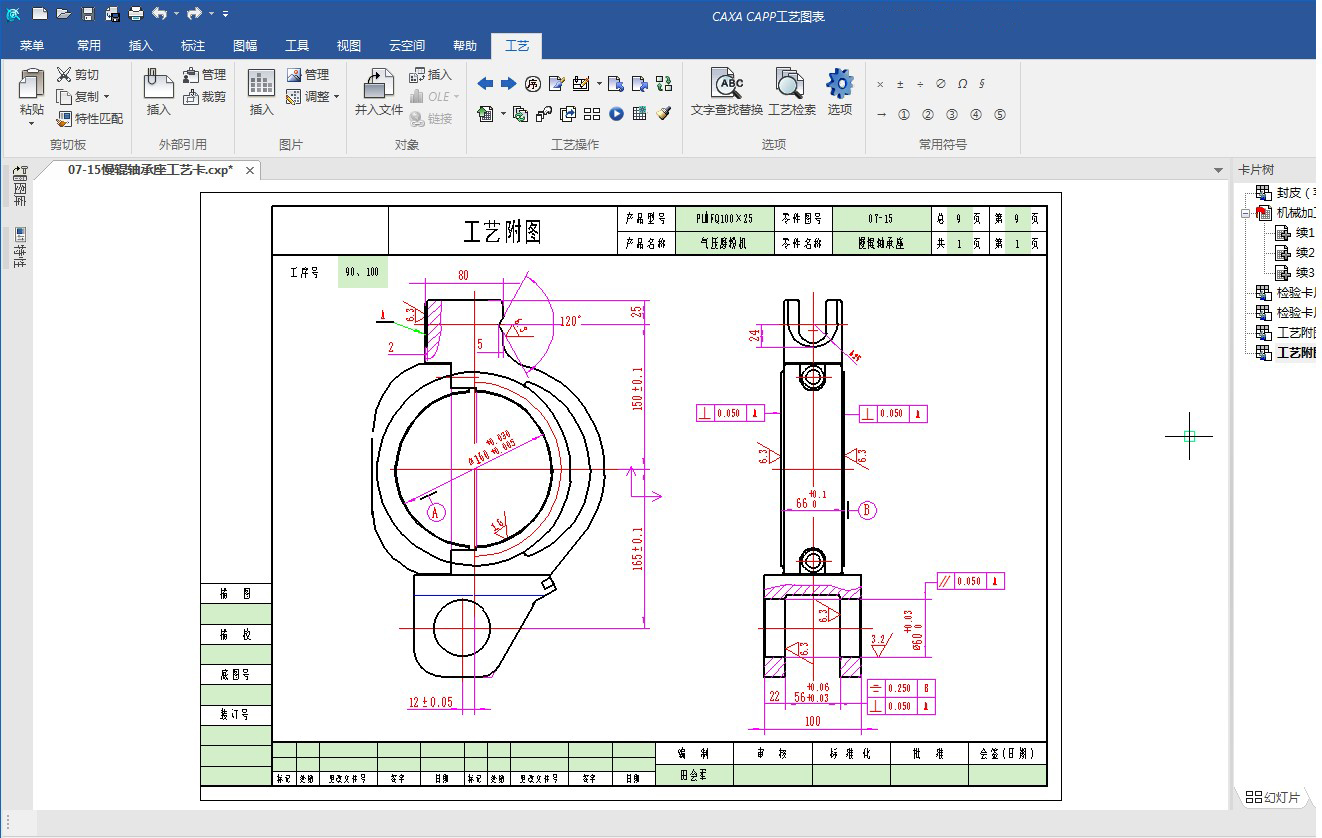The height and width of the screenshot is (838, 1322).
Task: Open the 调整 picture adjust dropdown
Action: pos(336,97)
